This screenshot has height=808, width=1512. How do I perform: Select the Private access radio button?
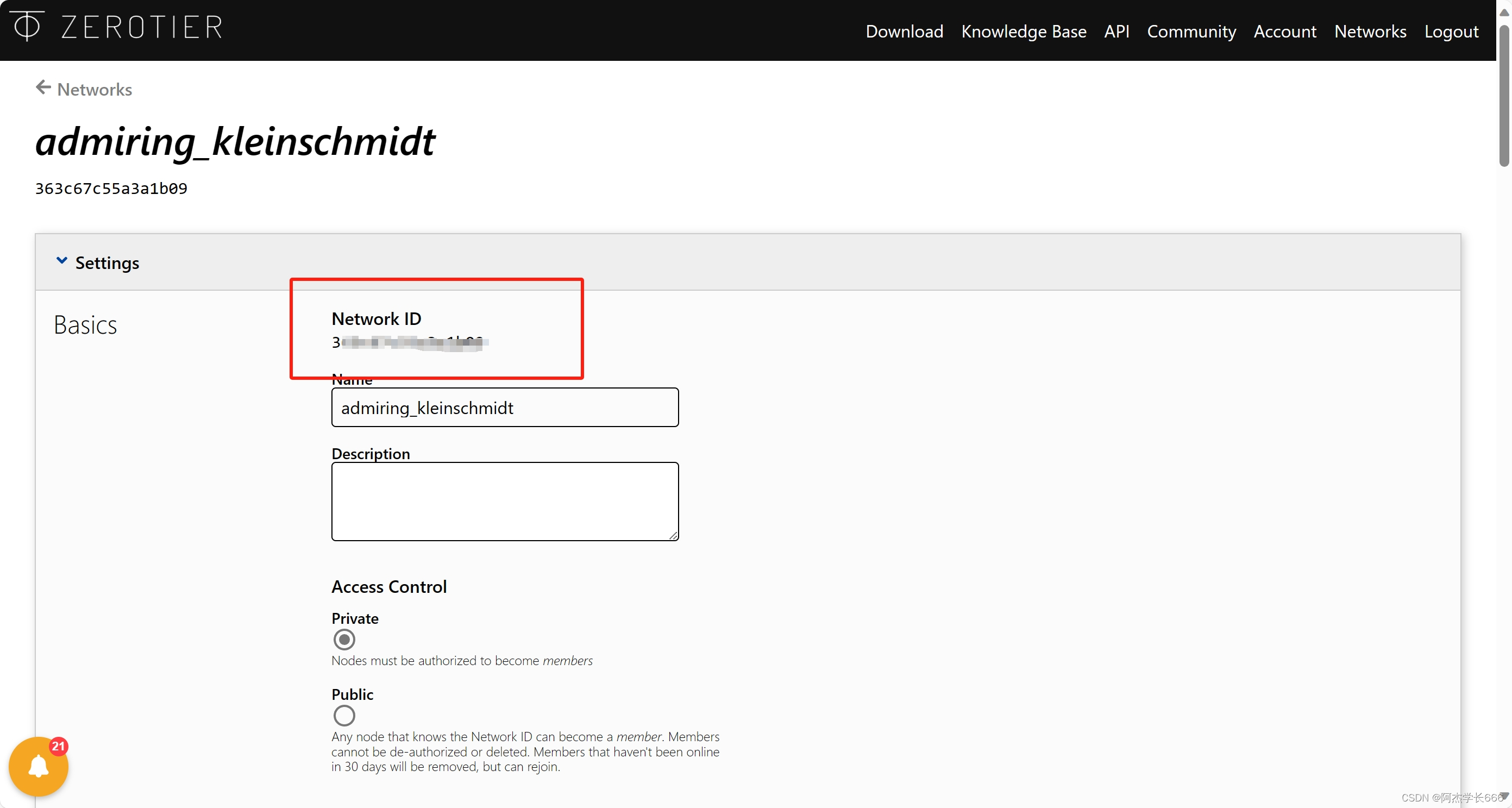[344, 640]
